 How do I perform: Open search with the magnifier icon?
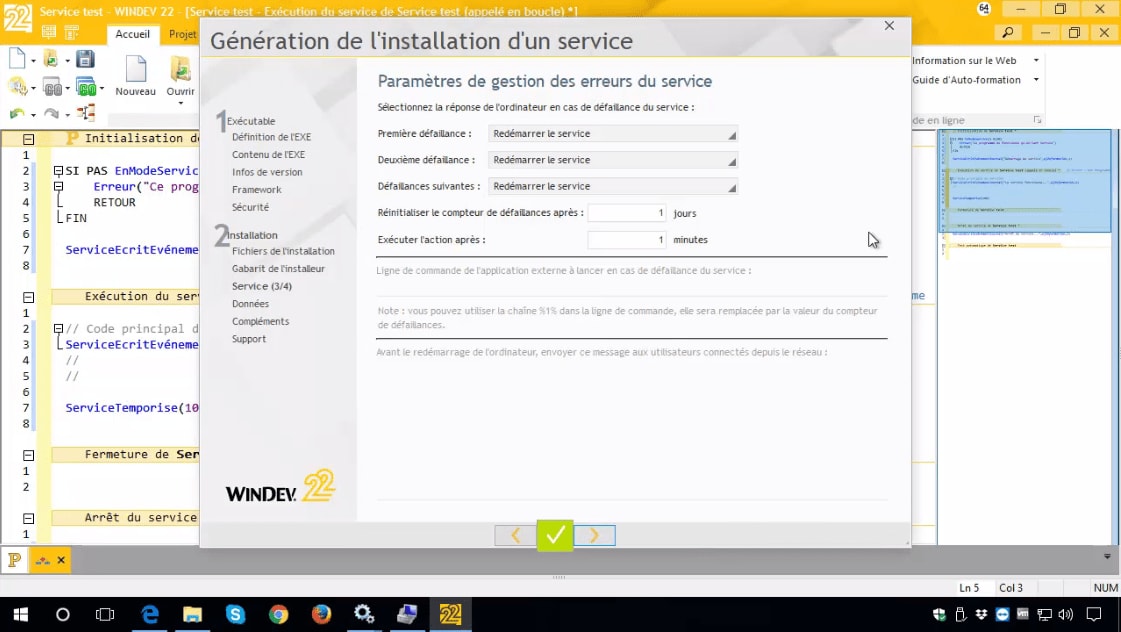tap(1007, 33)
